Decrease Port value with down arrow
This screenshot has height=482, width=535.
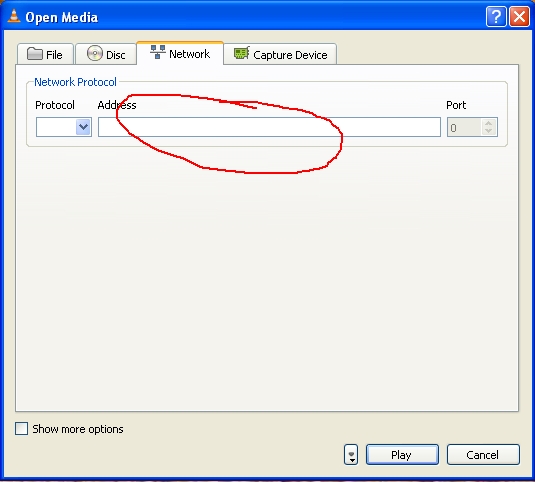489,131
